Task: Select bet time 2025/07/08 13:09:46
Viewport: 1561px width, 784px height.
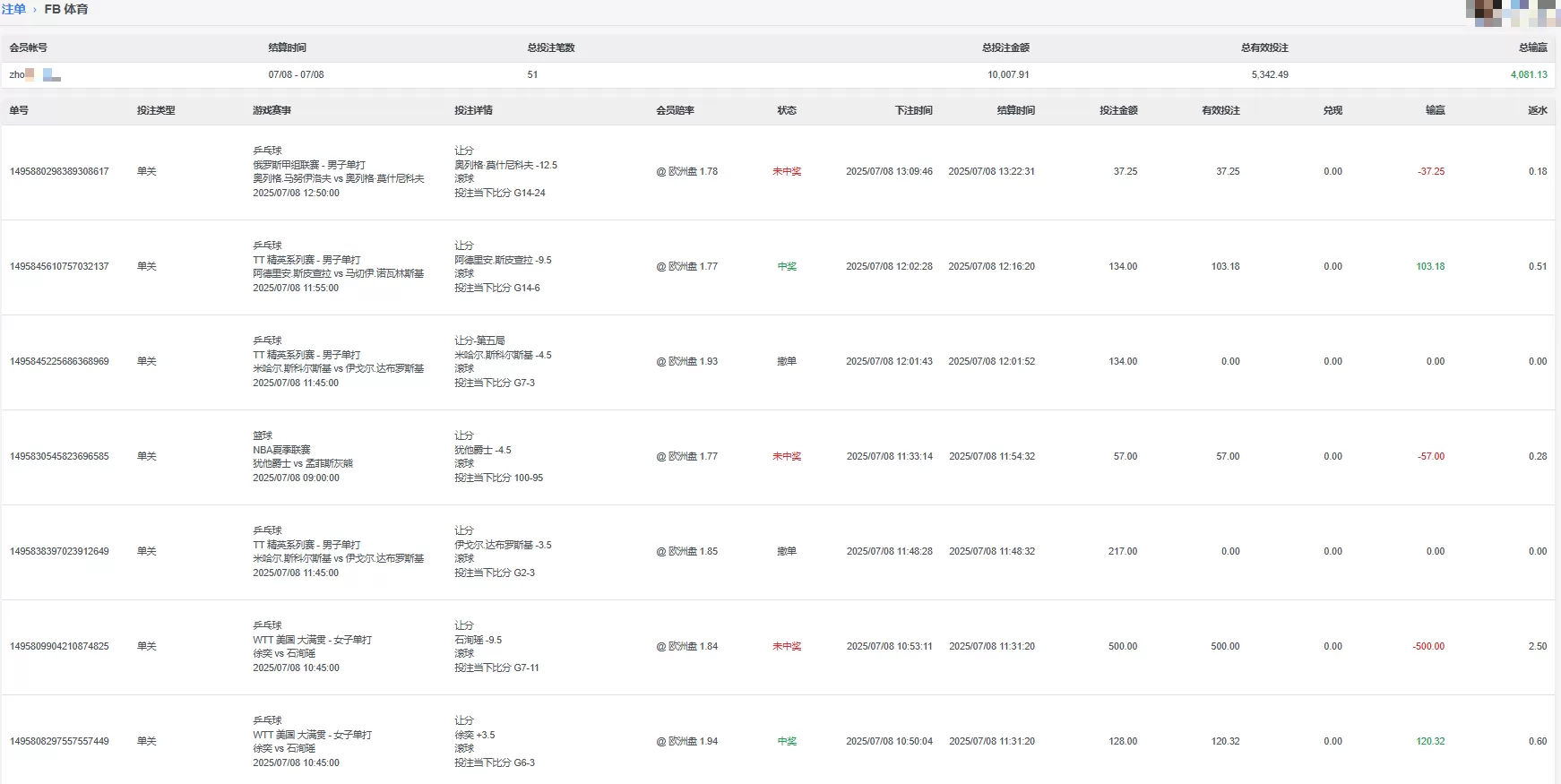Action: coord(889,171)
